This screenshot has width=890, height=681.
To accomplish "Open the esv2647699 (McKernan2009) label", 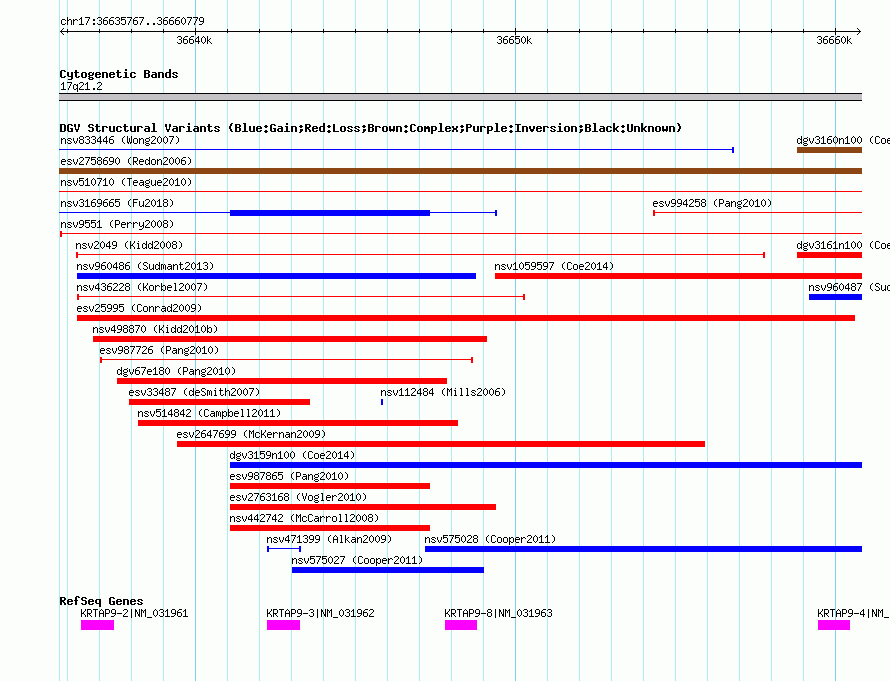I will pos(251,434).
